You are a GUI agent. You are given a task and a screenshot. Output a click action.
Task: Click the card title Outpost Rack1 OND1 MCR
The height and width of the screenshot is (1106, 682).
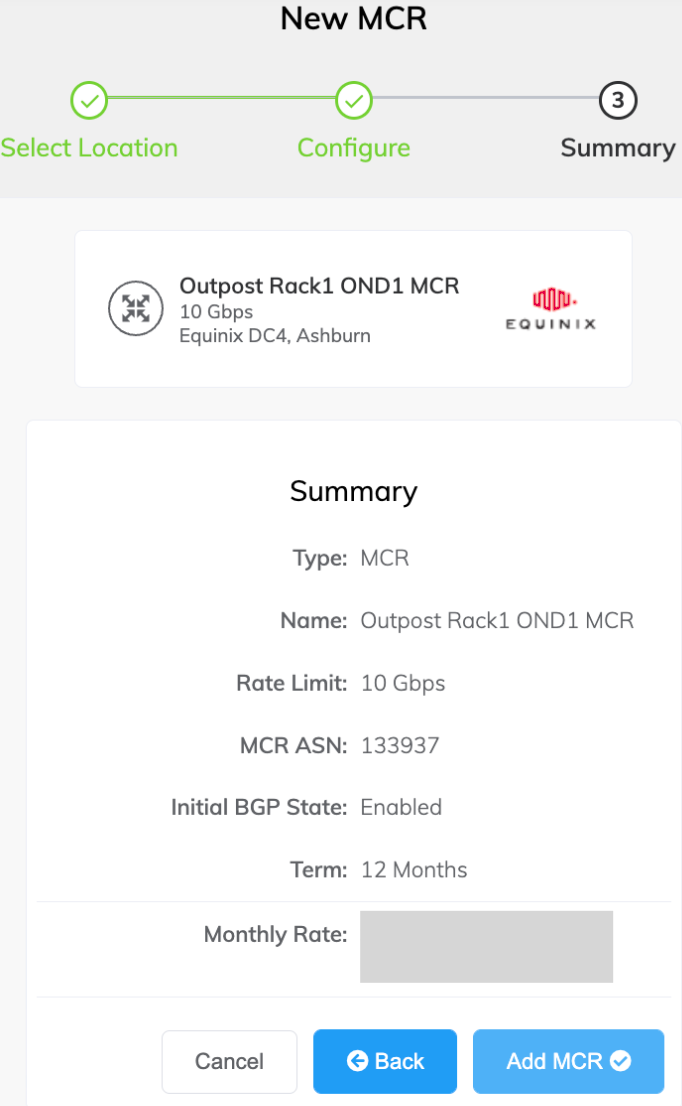319,286
